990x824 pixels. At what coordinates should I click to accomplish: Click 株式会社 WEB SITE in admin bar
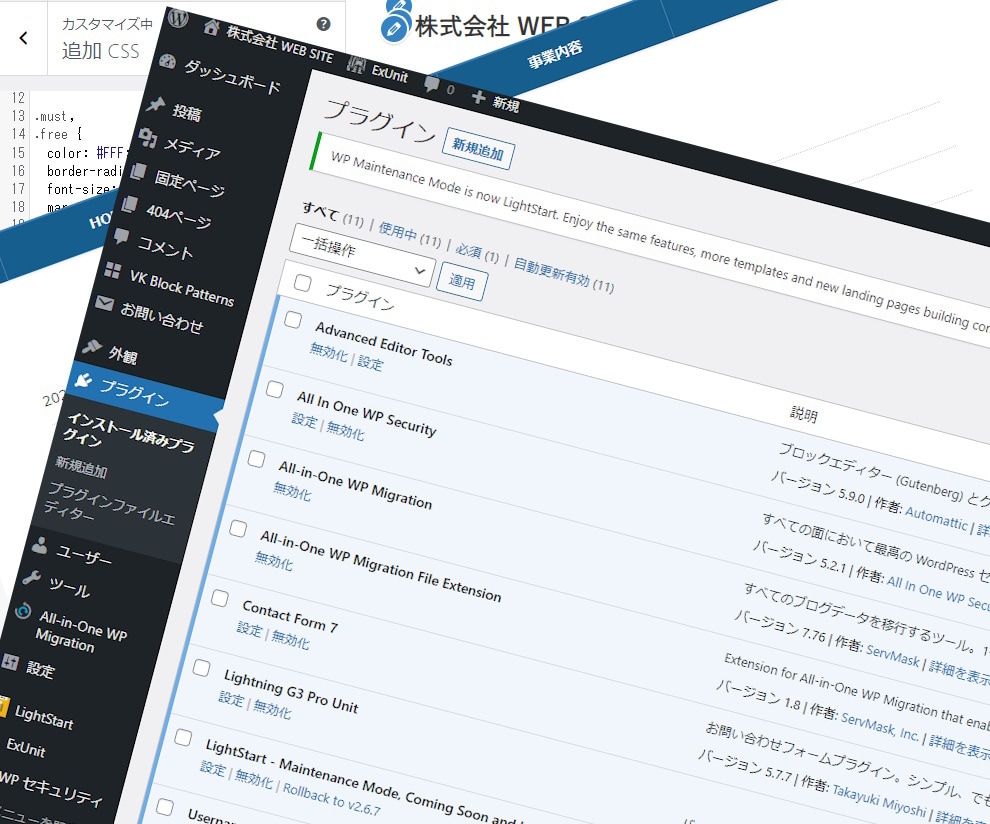pos(280,44)
